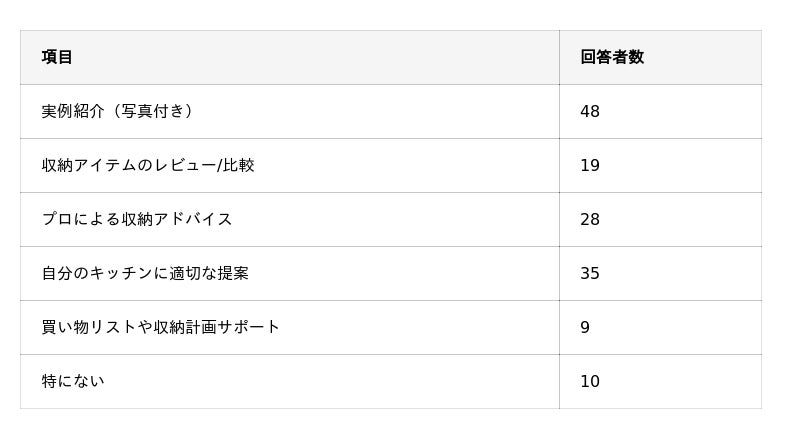800x439 pixels.
Task: Select the 自分のキッチンに適切な提案 cell
Action: (145, 273)
